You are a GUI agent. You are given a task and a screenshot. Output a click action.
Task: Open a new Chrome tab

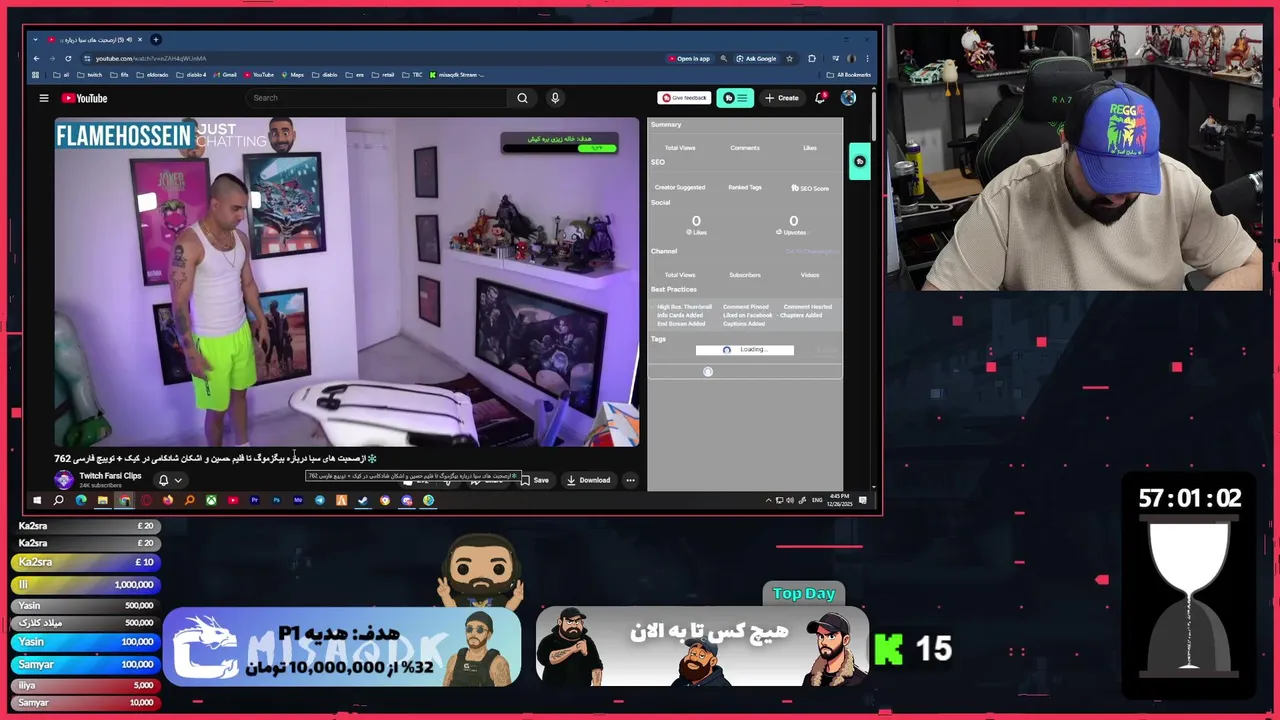coord(156,39)
